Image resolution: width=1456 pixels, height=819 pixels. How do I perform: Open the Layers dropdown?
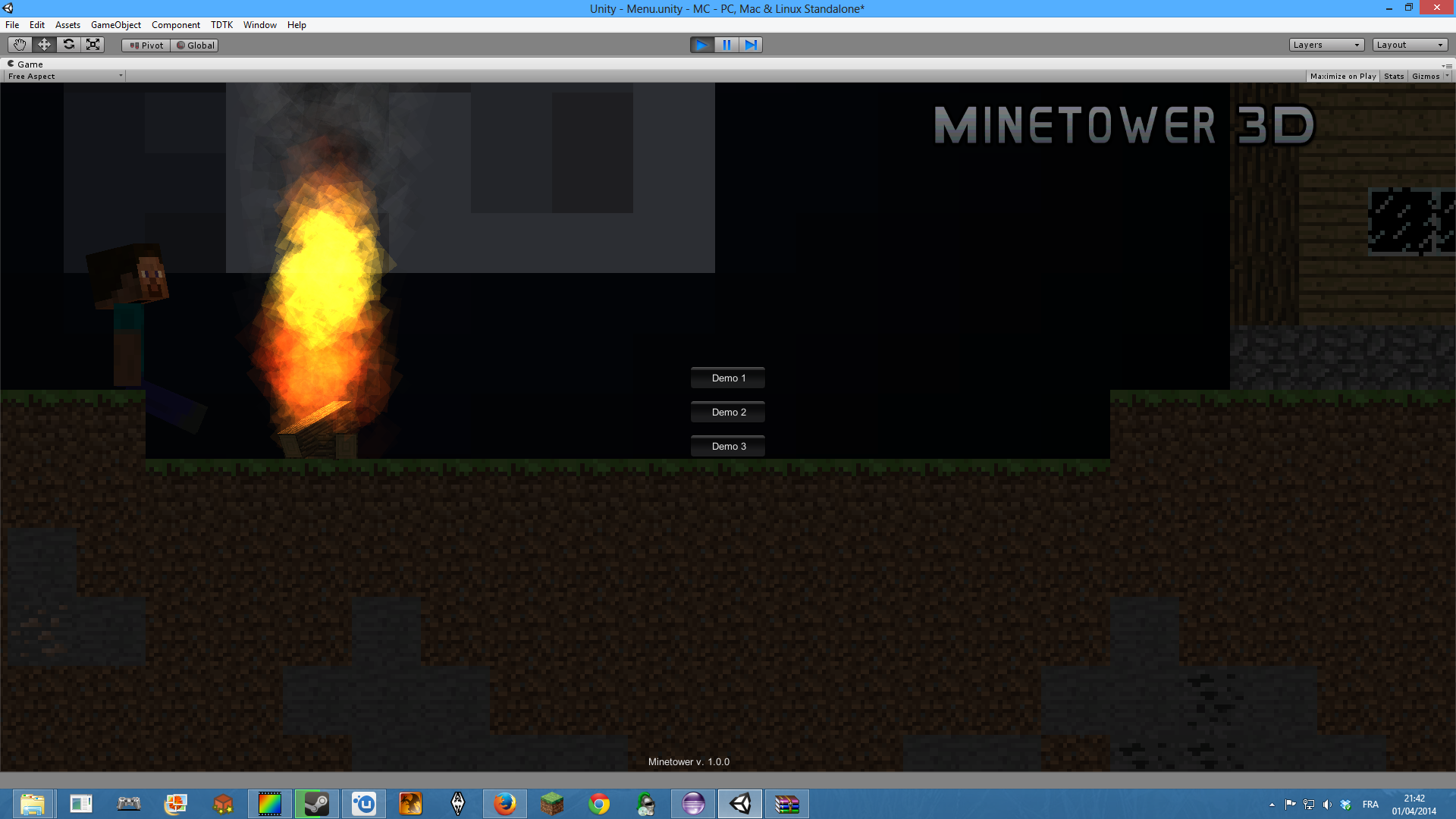(x=1326, y=45)
